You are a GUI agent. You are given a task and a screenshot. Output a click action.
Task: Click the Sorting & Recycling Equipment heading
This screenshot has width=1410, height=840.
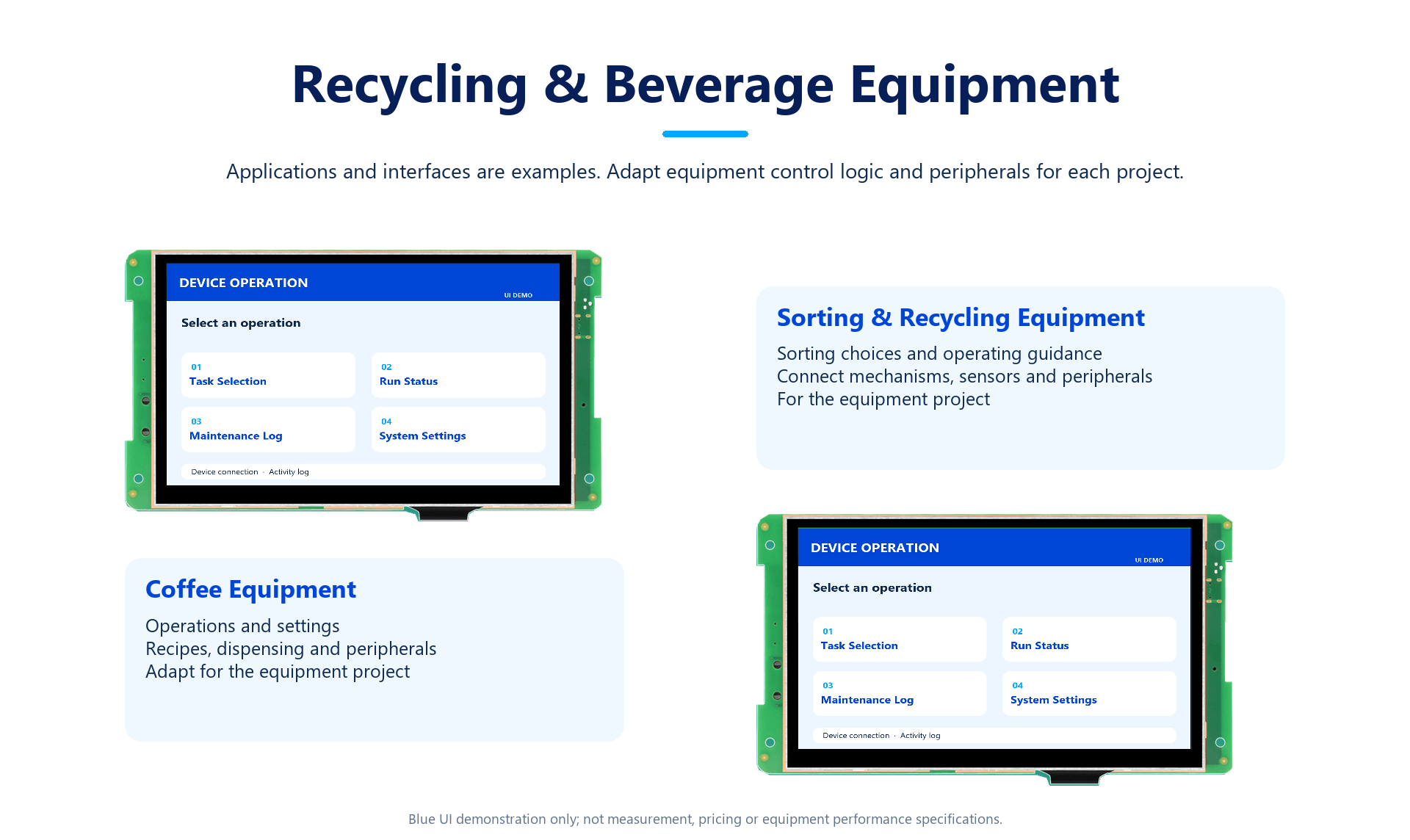961,318
